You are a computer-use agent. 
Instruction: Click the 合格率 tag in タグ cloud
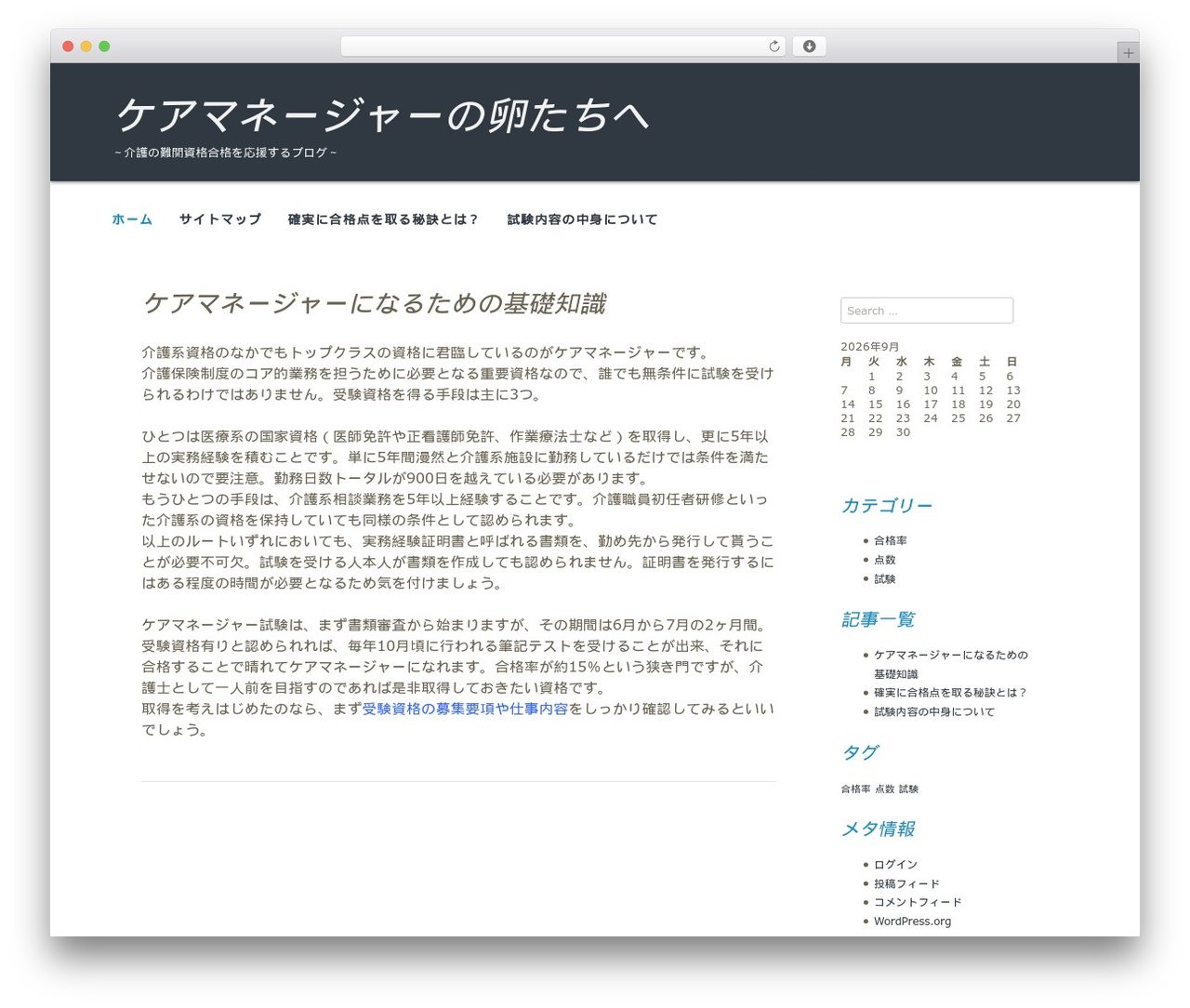click(x=856, y=789)
